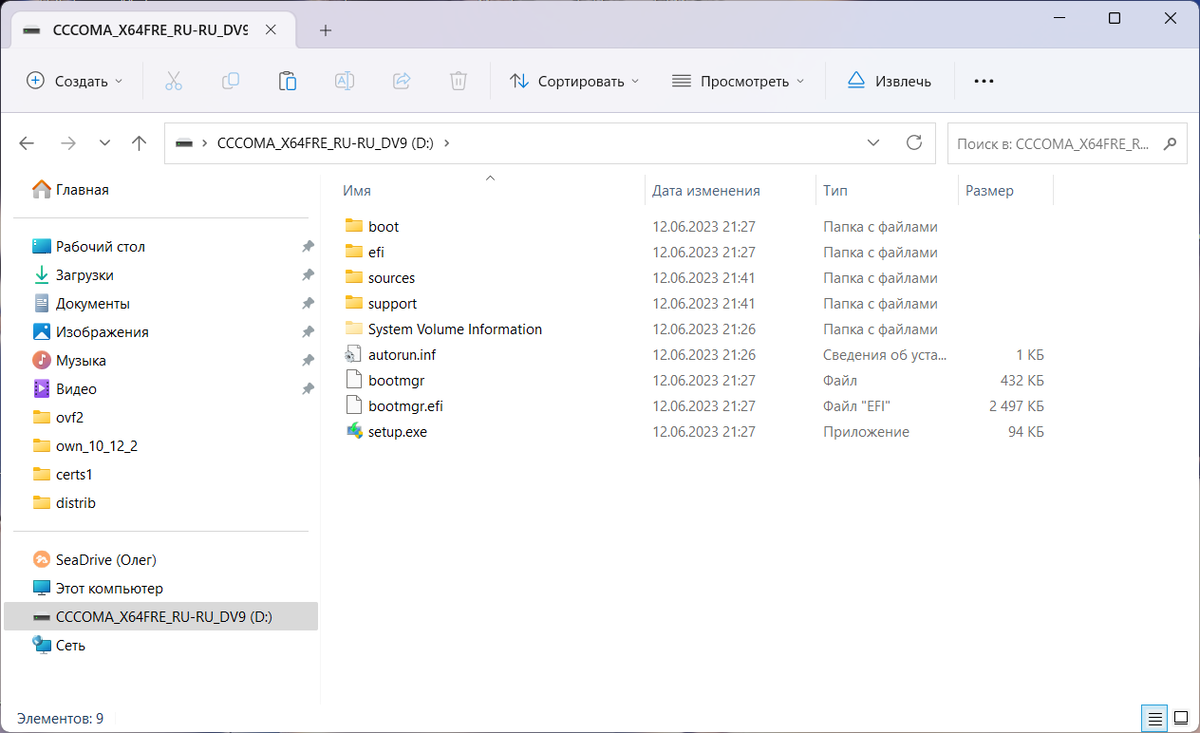Unpin Загрузки from quick access
This screenshot has width=1200, height=733.
point(308,274)
